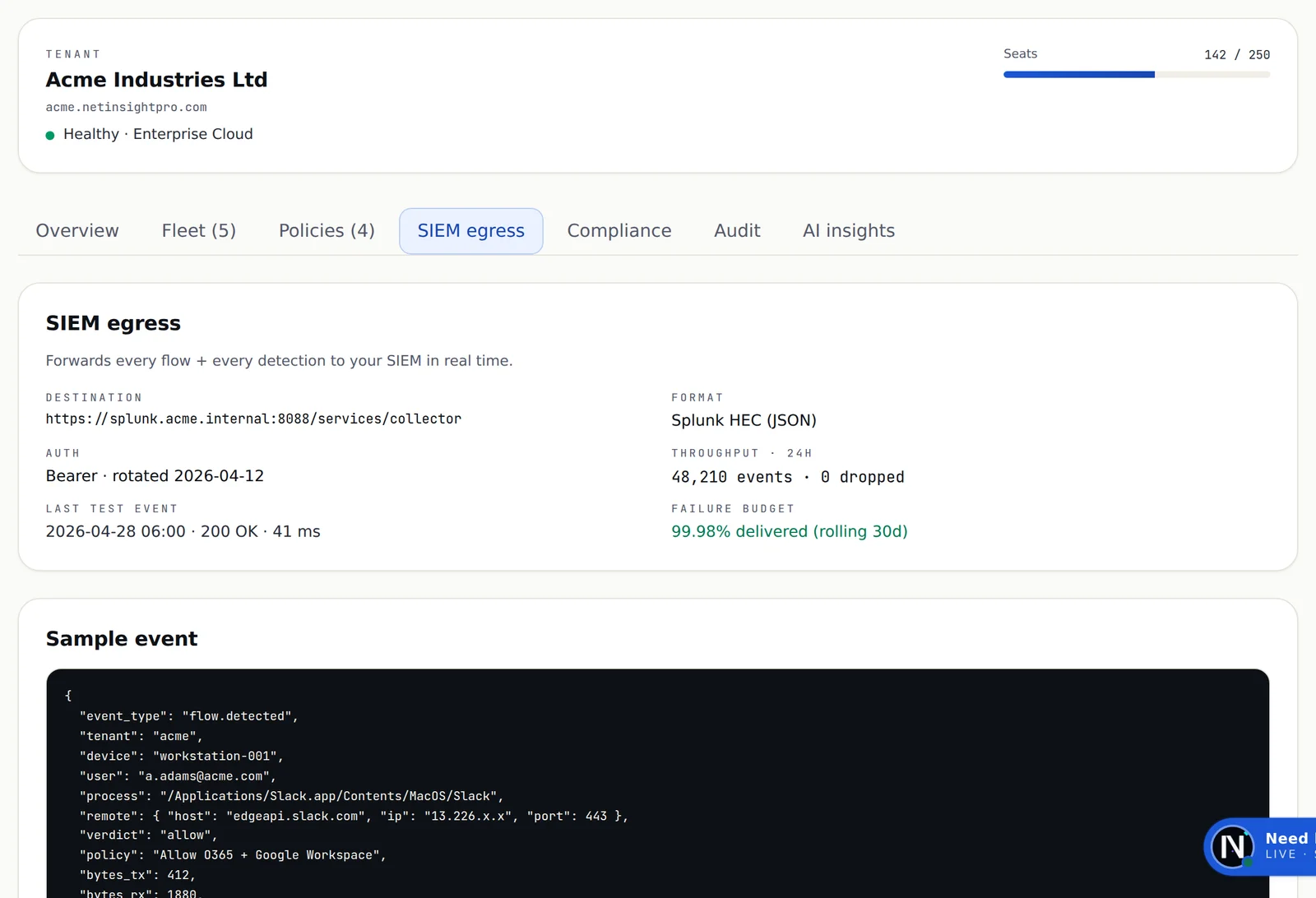This screenshot has height=898, width=1316.
Task: Click the 48,210 events throughput value
Action: click(788, 477)
